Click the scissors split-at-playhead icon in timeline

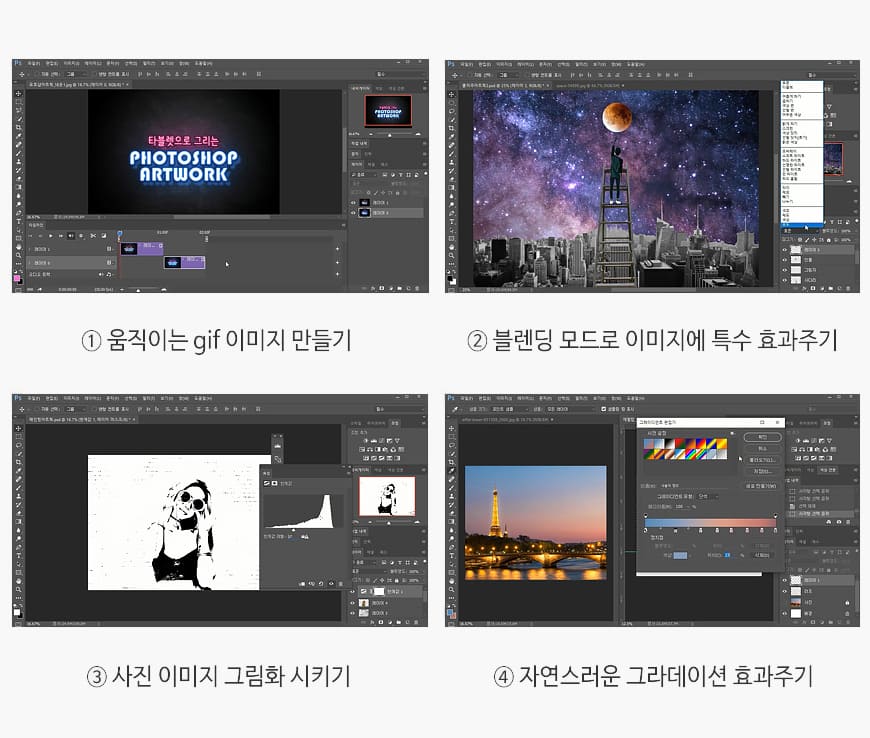93,236
